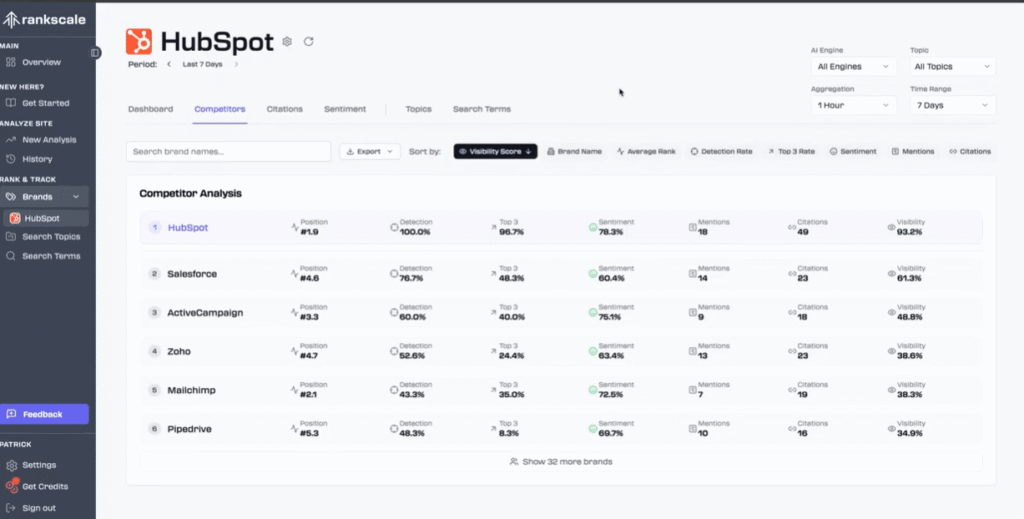Click HubSpot sentiment smiley icon
Viewport: 1024px width, 519px height.
[593, 227]
